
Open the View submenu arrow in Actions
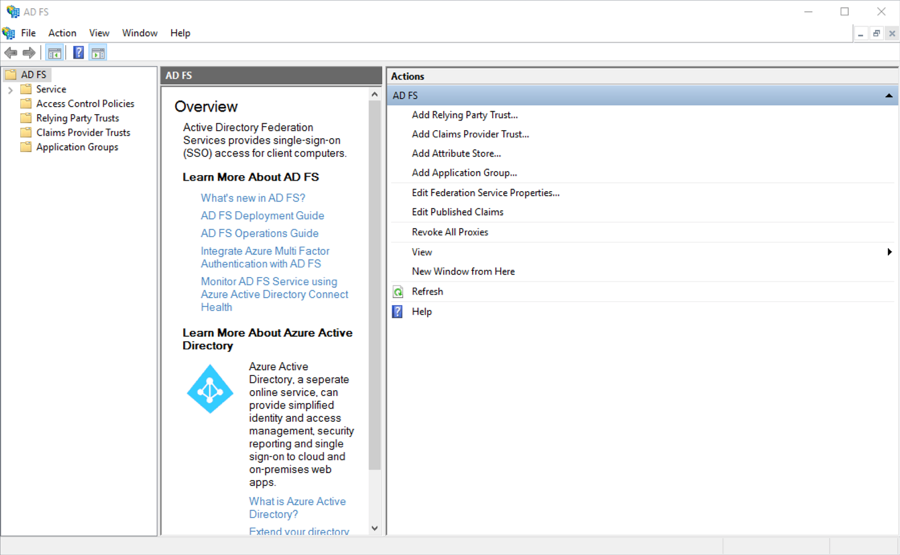tap(889, 252)
